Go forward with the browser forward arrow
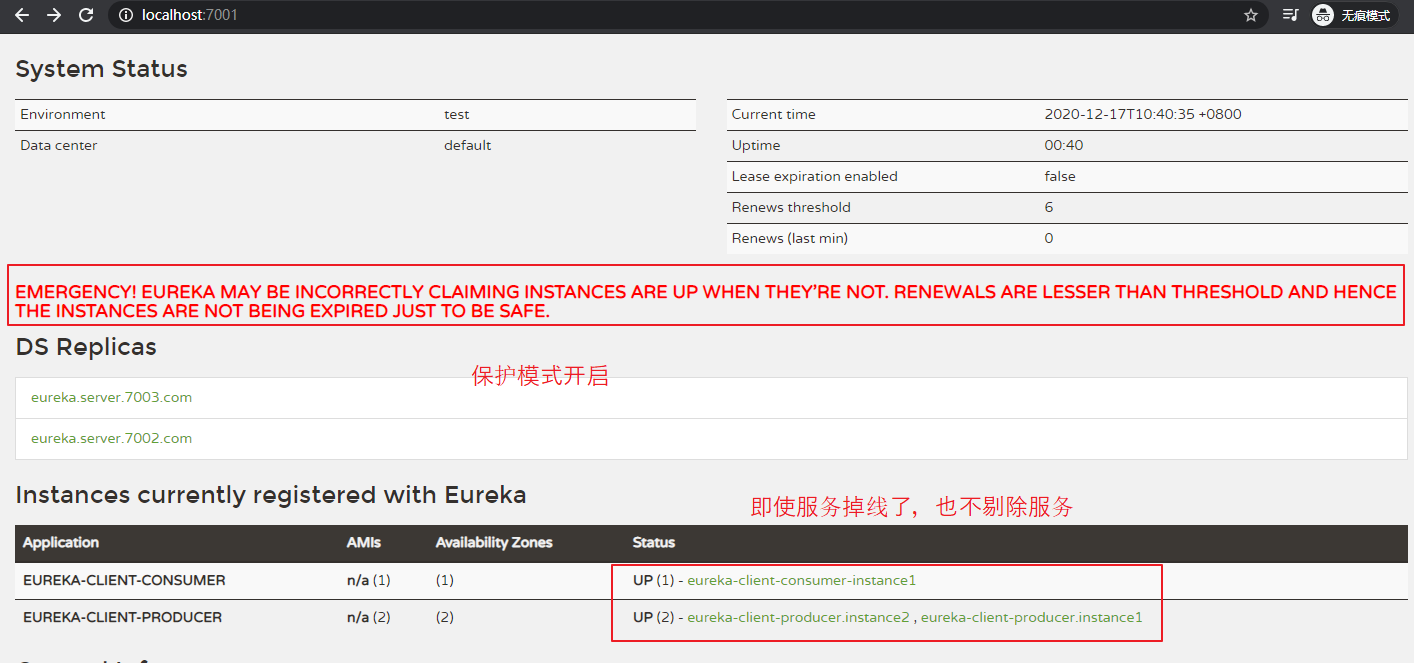Screen dimensions: 1414x663 (x=54, y=15)
